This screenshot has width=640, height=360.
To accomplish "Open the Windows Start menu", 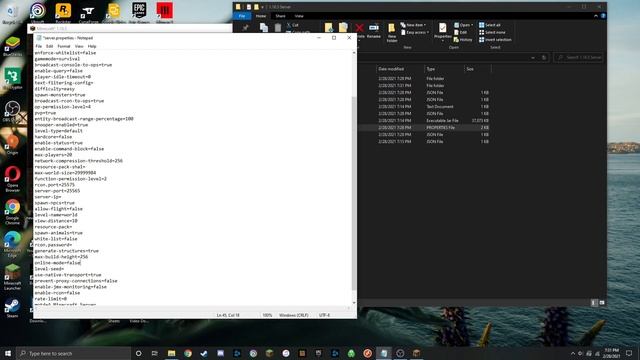I will [x=8, y=353].
